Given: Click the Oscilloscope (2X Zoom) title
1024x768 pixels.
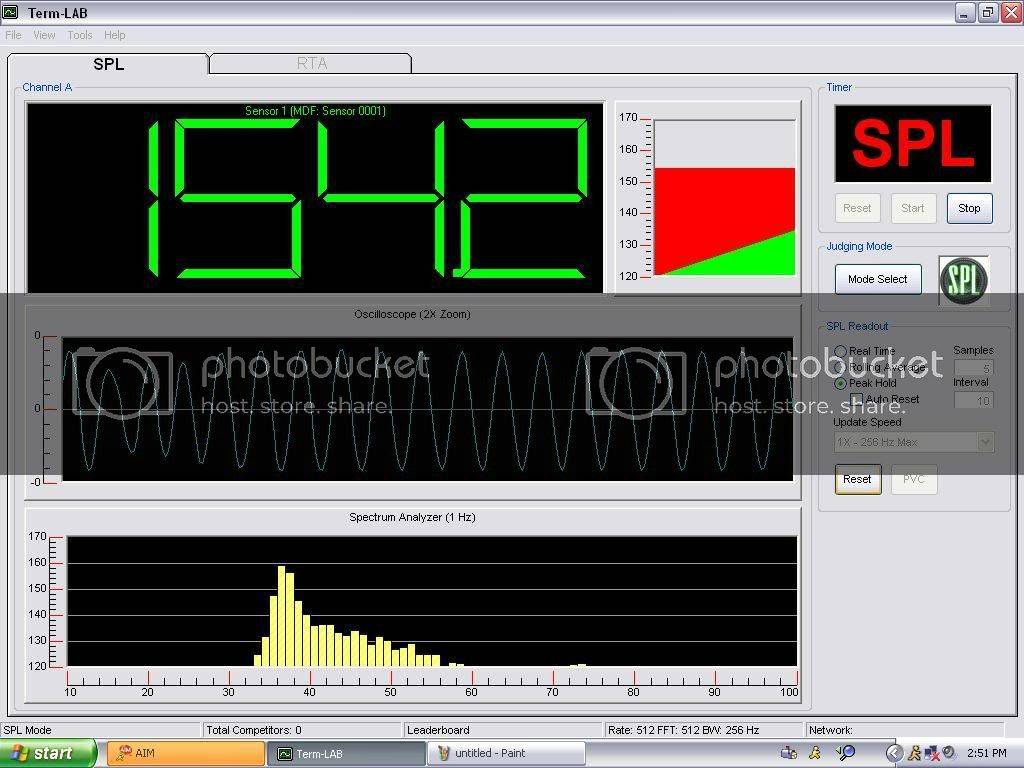Looking at the screenshot, I should (412, 314).
